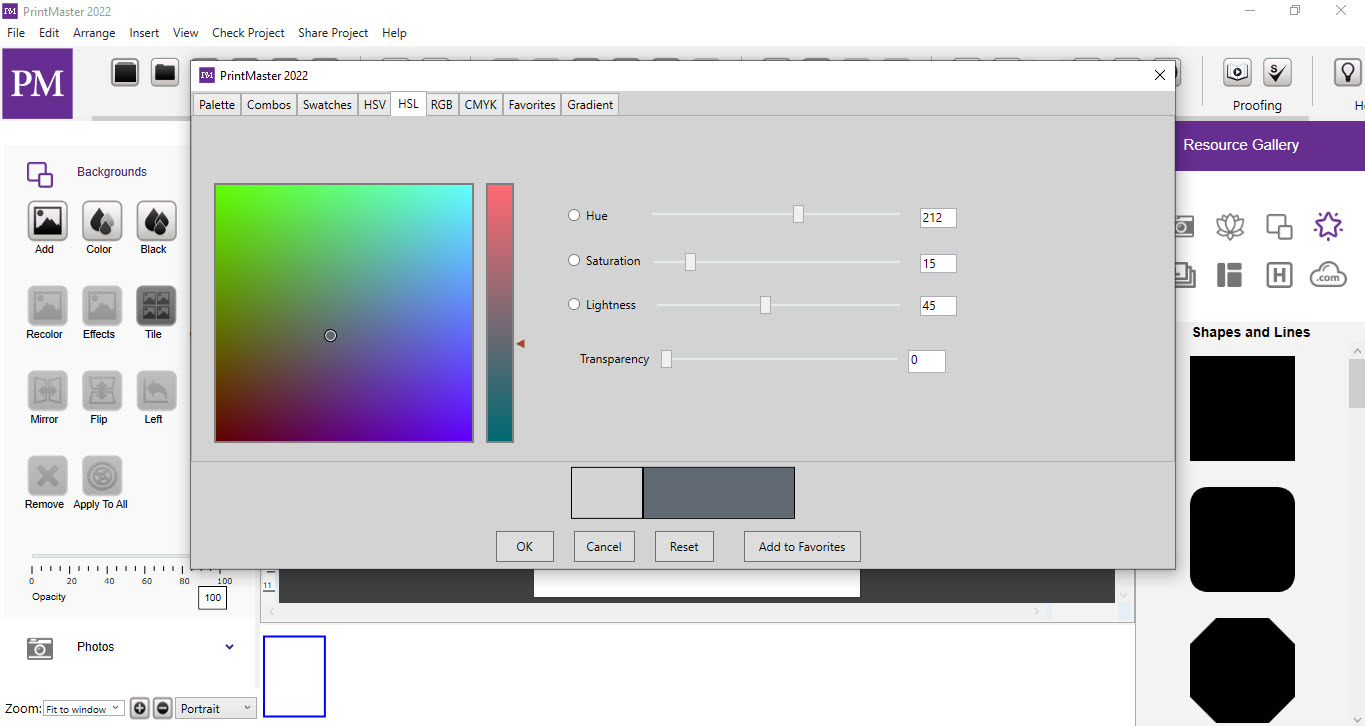The height and width of the screenshot is (726, 1365).
Task: Switch to the Favorites tab
Action: [532, 104]
